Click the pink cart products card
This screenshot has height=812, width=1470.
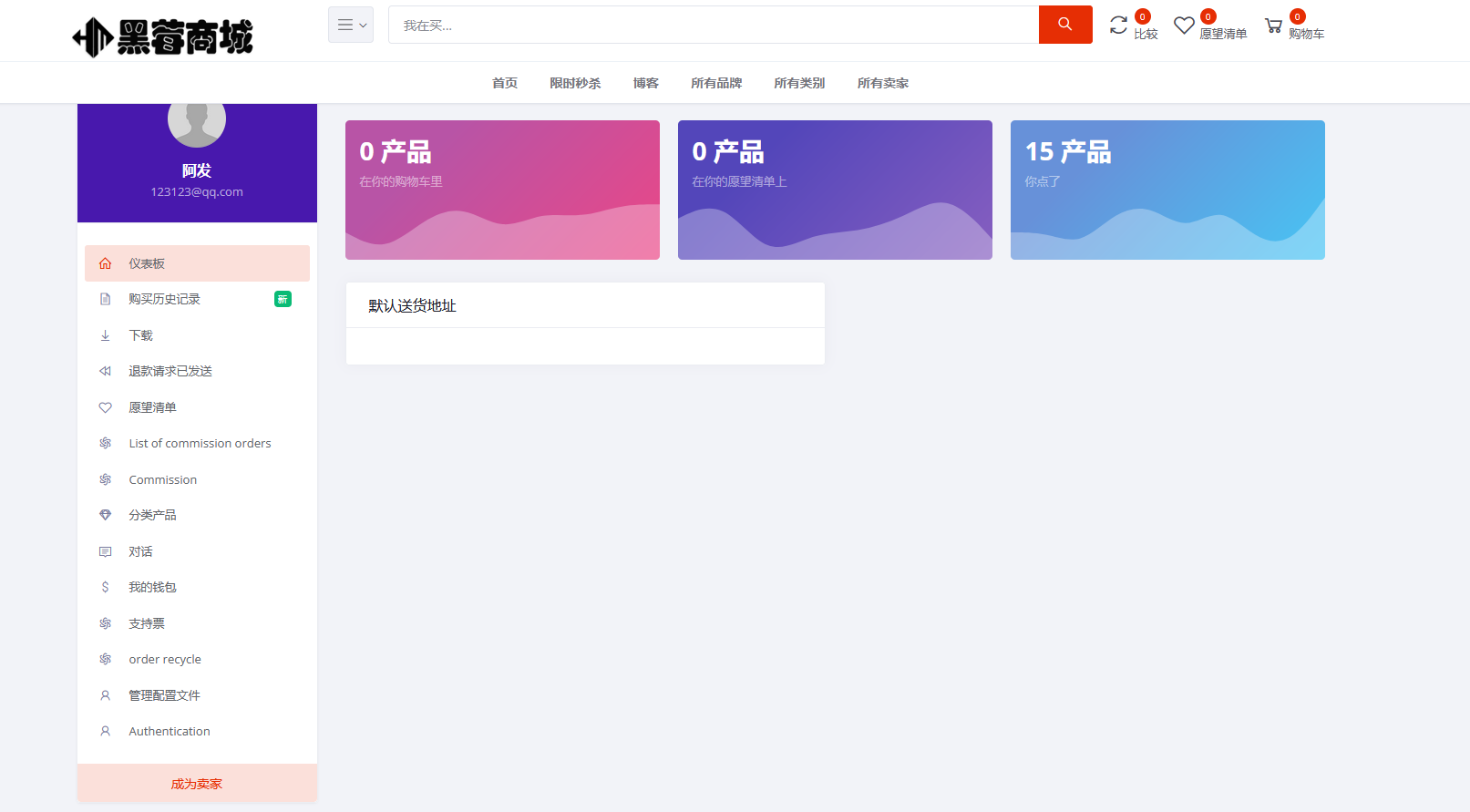(x=502, y=190)
